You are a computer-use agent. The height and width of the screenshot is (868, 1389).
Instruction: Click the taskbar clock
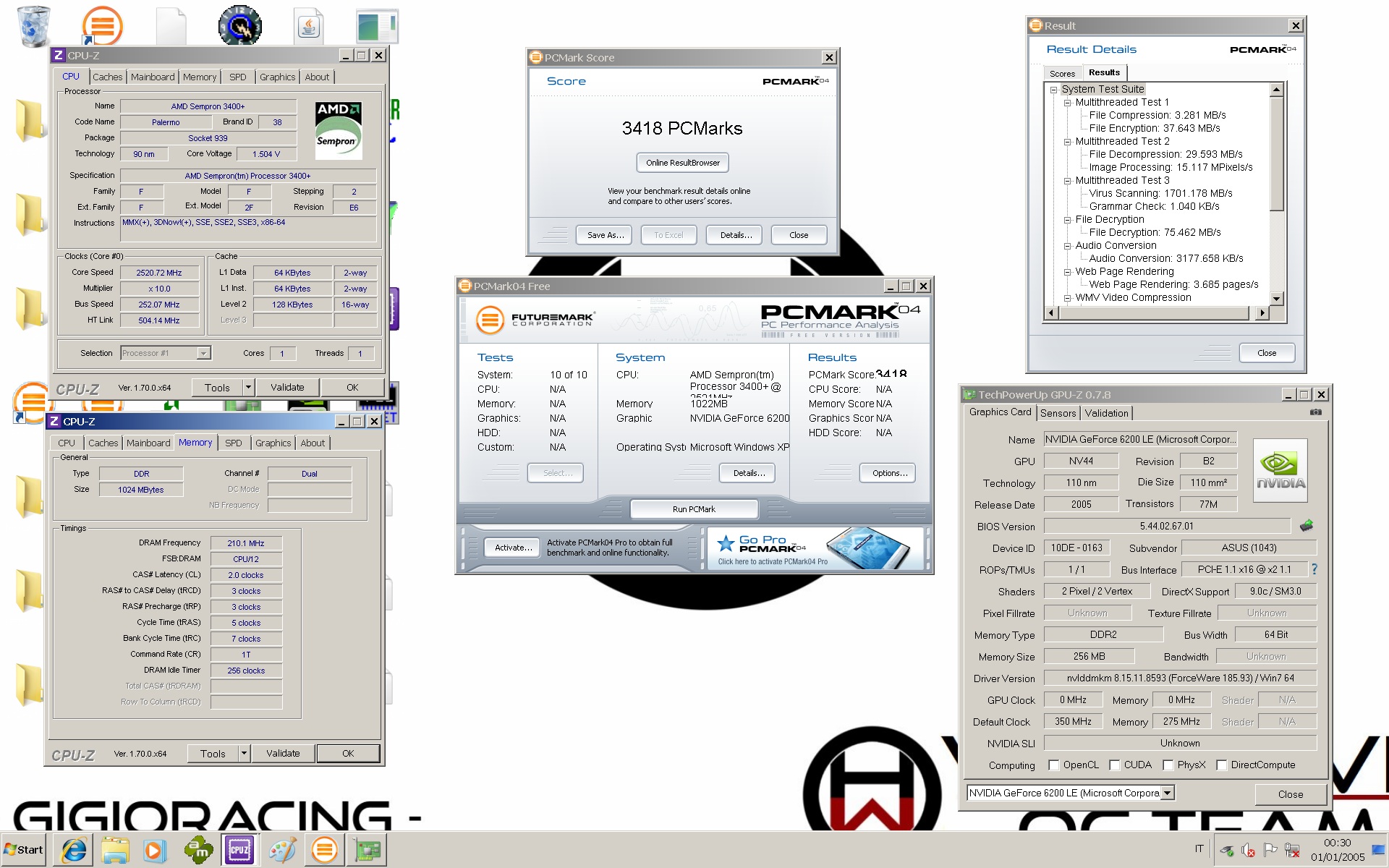point(1337,850)
